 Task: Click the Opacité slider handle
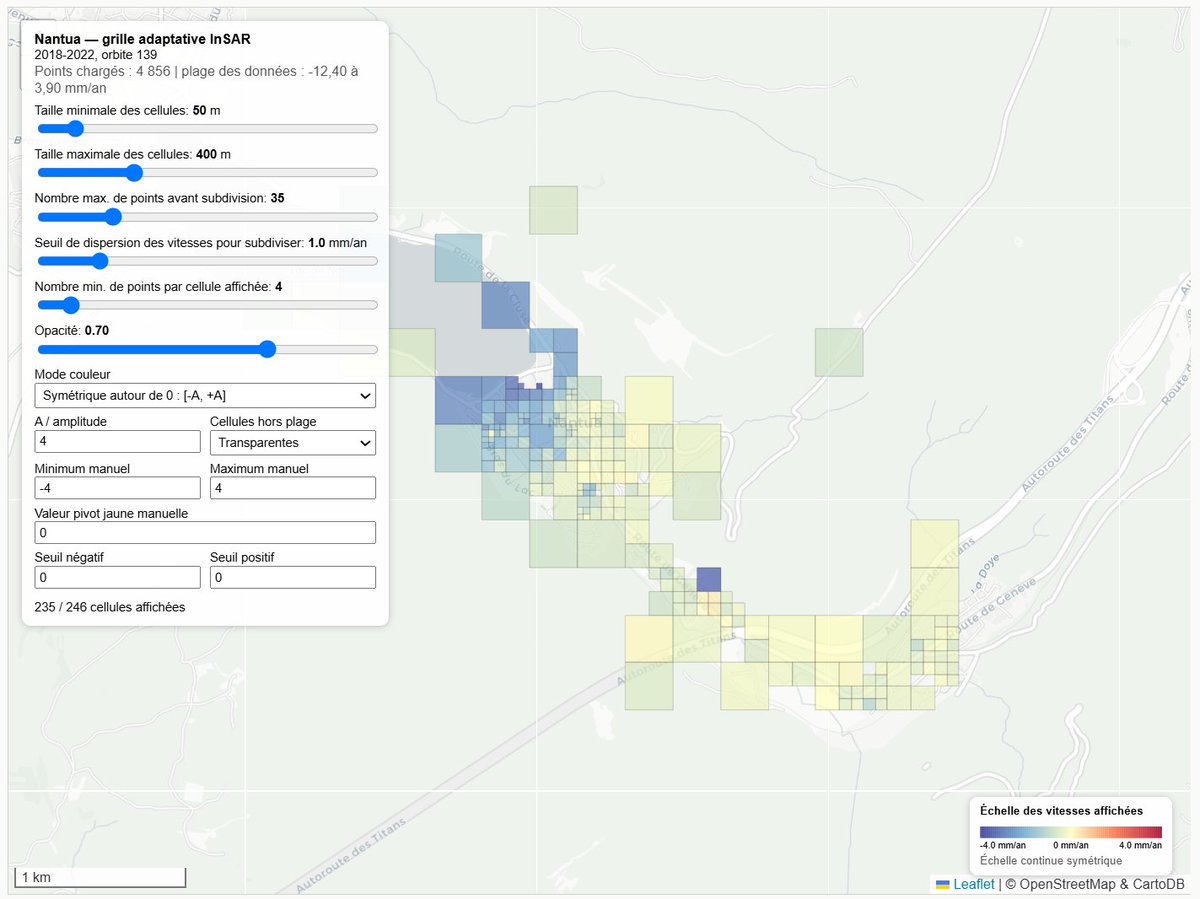[x=267, y=349]
